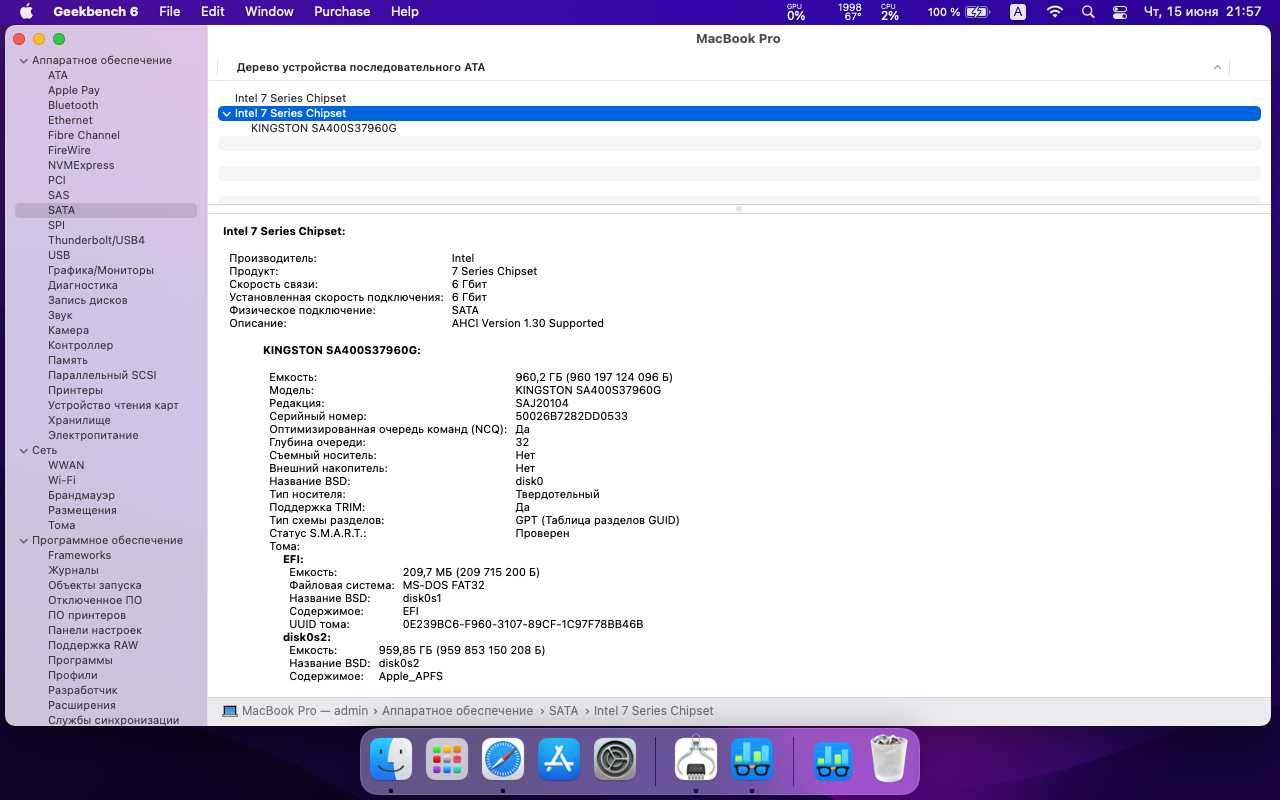
Task: Select Электропитание in the sidebar
Action: 93,435
